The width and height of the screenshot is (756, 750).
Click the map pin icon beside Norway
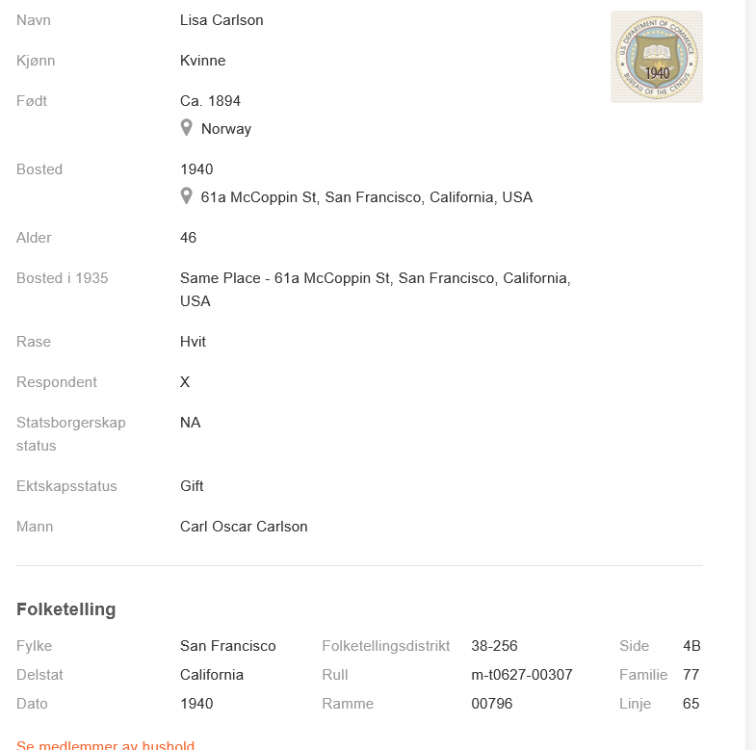[x=186, y=128]
